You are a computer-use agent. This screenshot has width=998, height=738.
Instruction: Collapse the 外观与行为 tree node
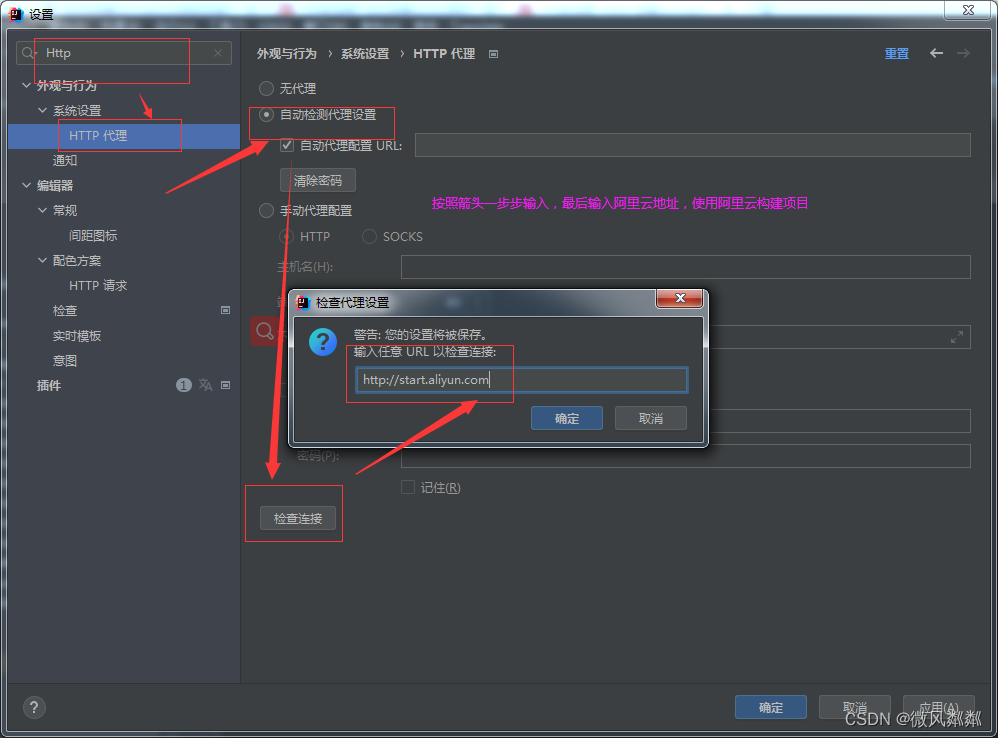click(x=26, y=85)
